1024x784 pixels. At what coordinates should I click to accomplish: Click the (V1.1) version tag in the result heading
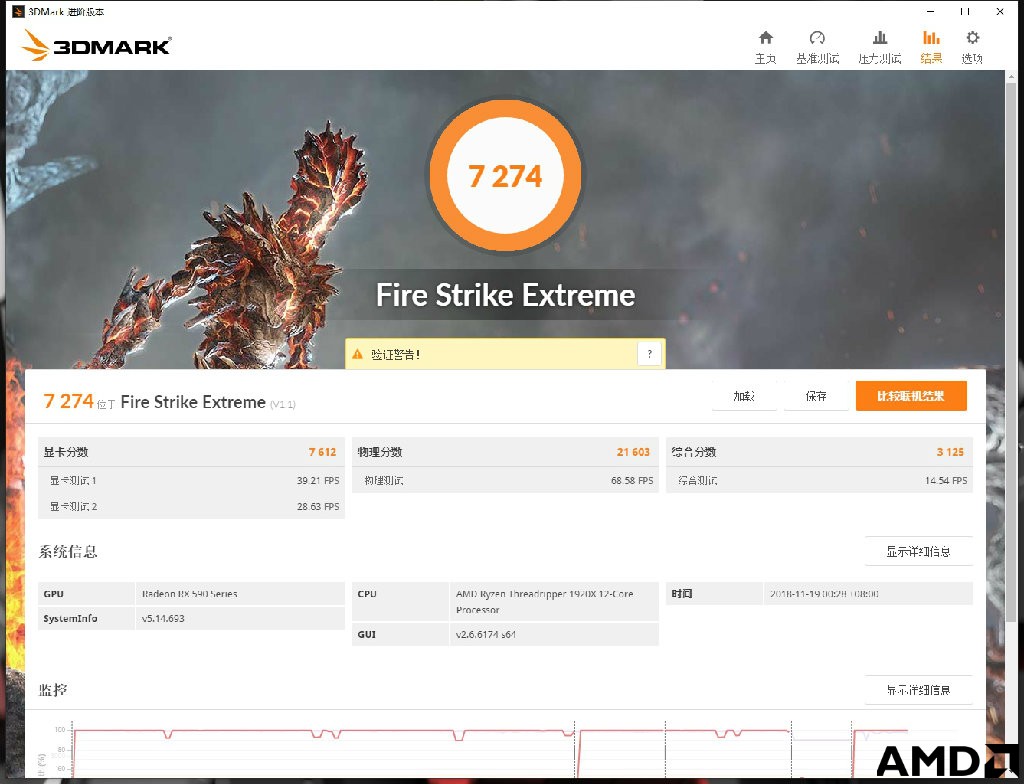point(283,404)
